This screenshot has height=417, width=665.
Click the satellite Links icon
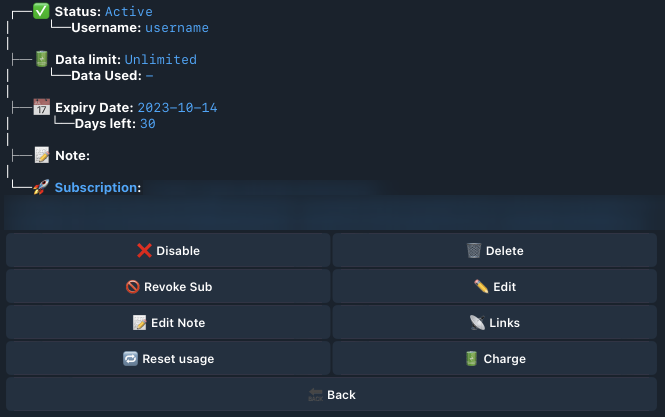coord(477,323)
